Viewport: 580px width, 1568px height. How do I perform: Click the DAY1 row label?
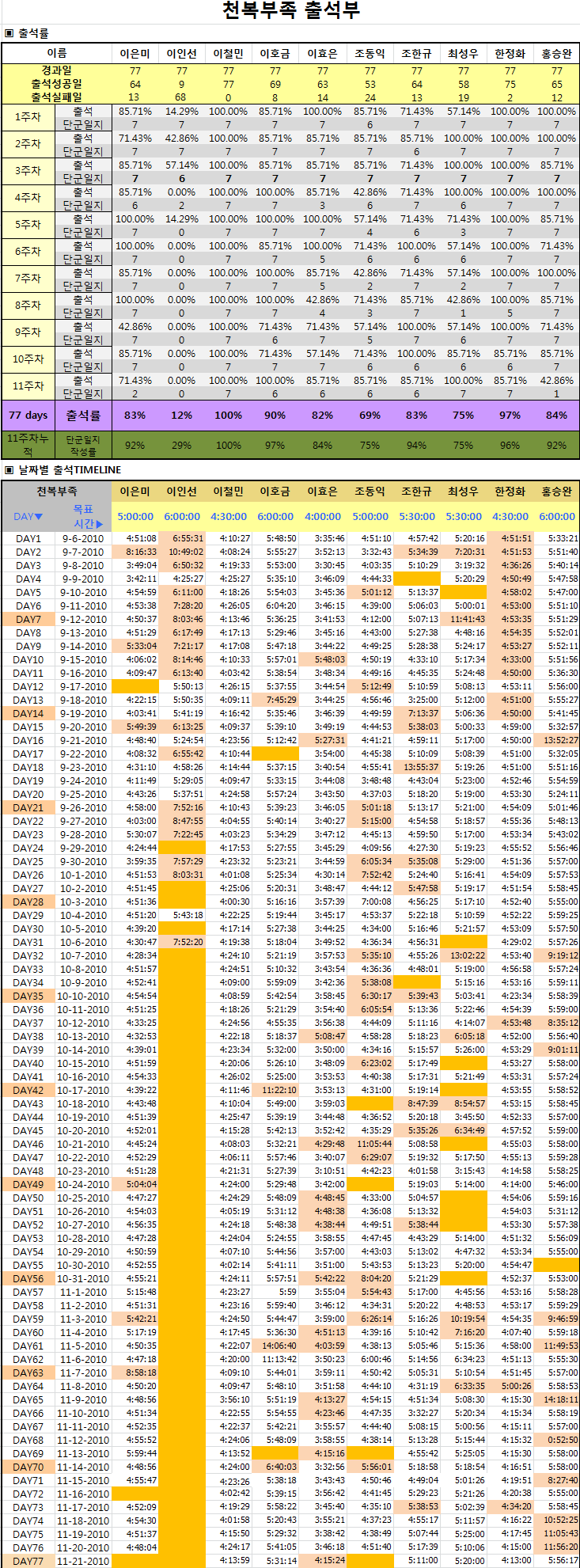[28, 539]
